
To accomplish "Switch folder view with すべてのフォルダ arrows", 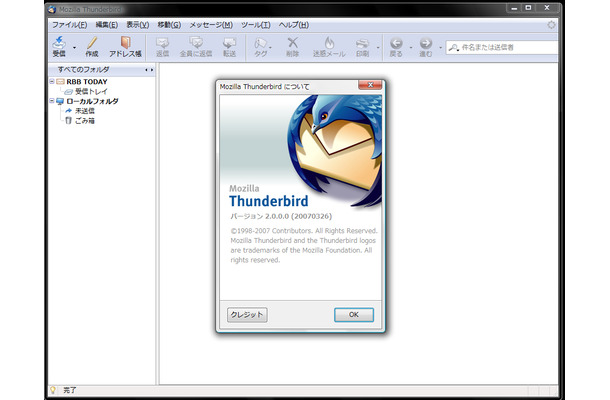I will point(149,70).
